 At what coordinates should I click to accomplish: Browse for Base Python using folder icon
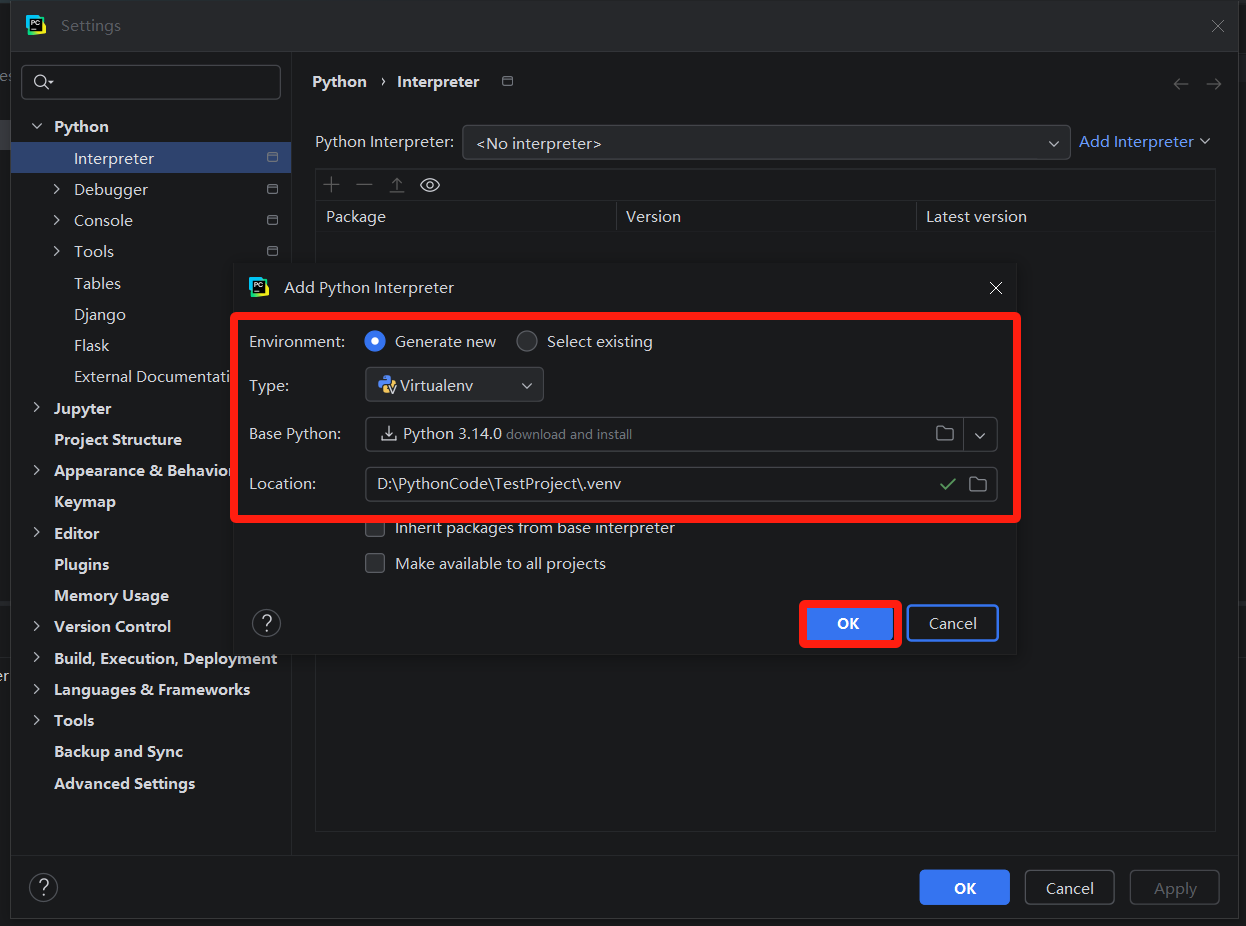[x=944, y=434]
